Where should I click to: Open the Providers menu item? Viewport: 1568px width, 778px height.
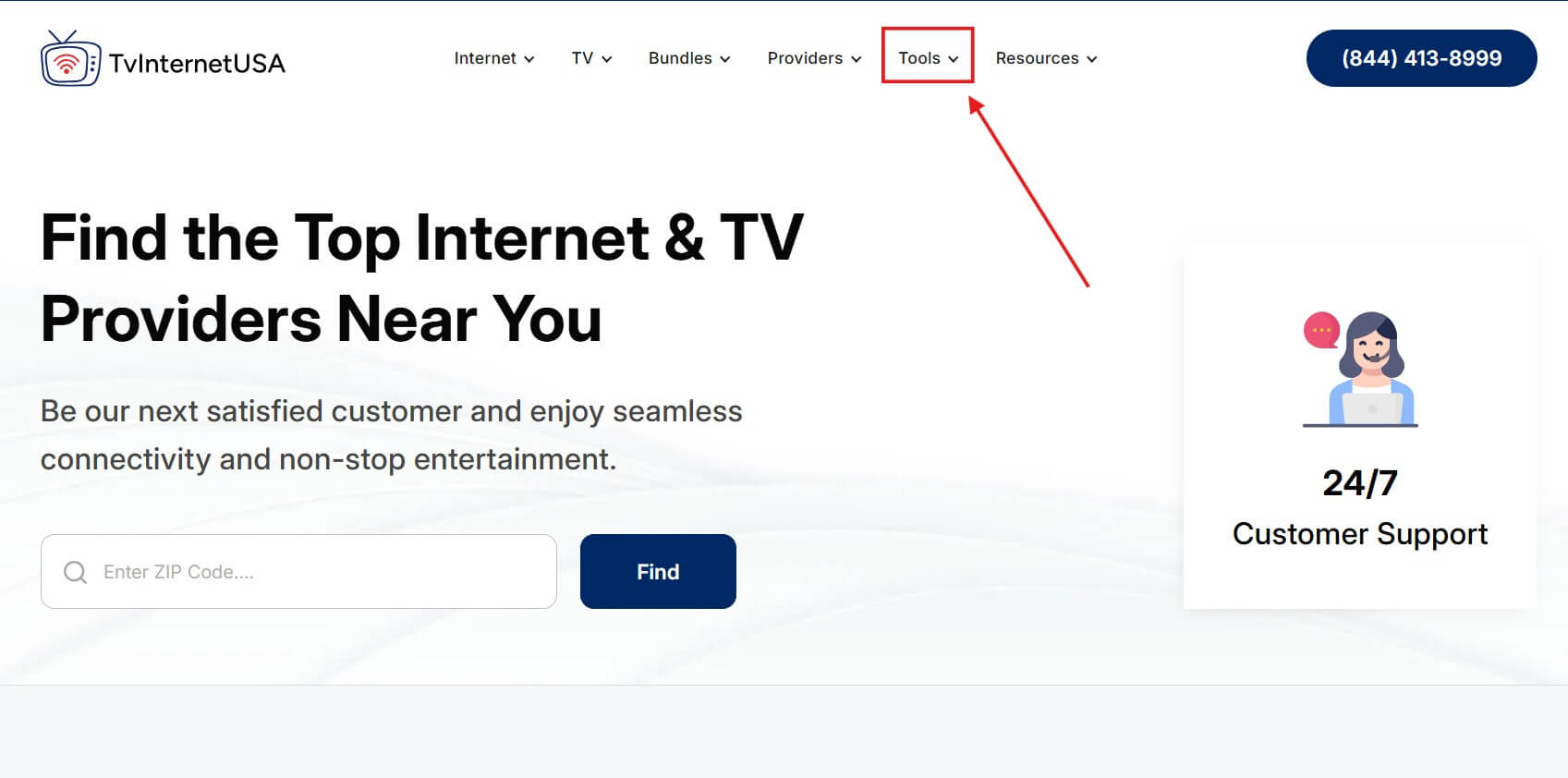[805, 58]
